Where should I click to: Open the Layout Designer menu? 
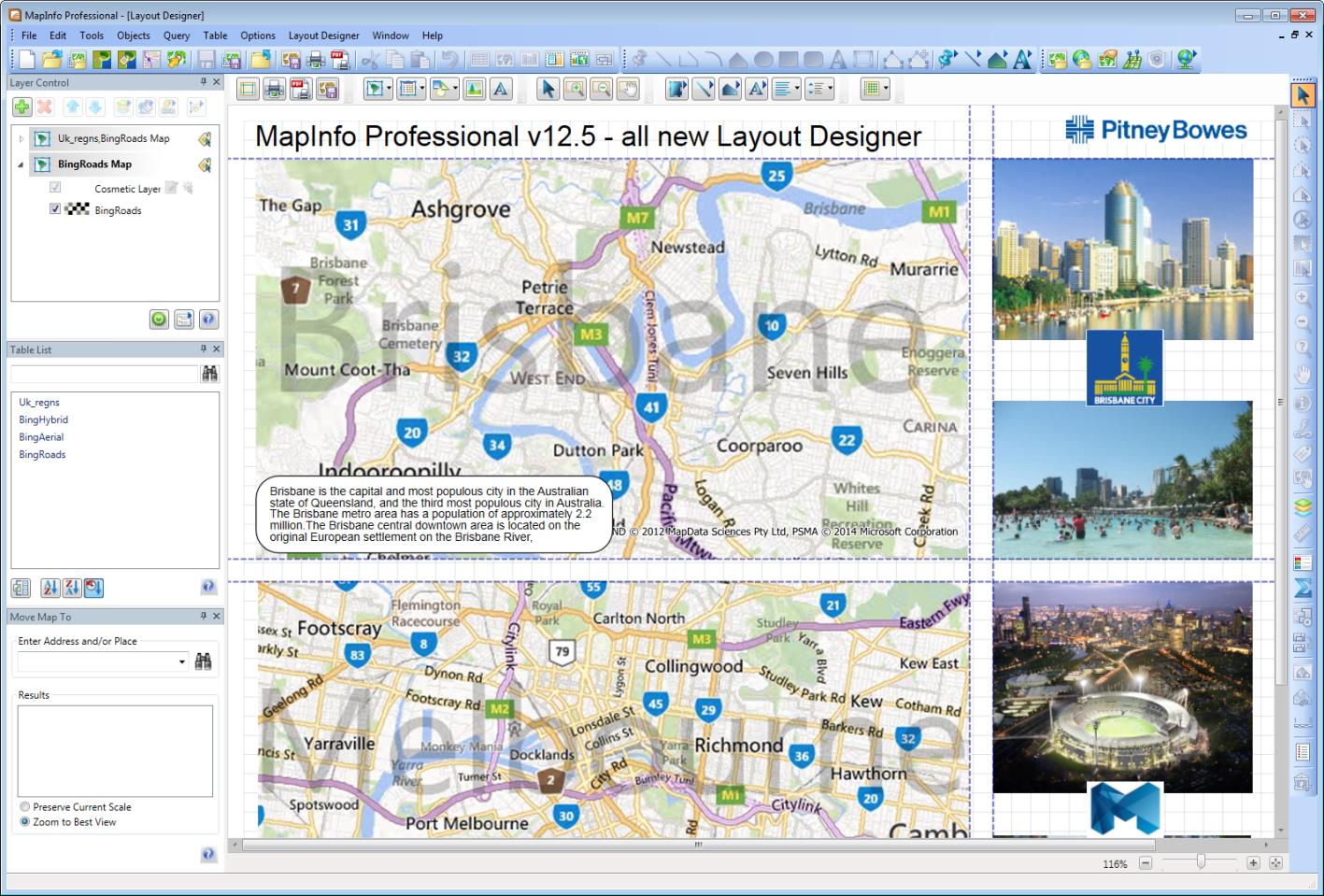click(323, 36)
